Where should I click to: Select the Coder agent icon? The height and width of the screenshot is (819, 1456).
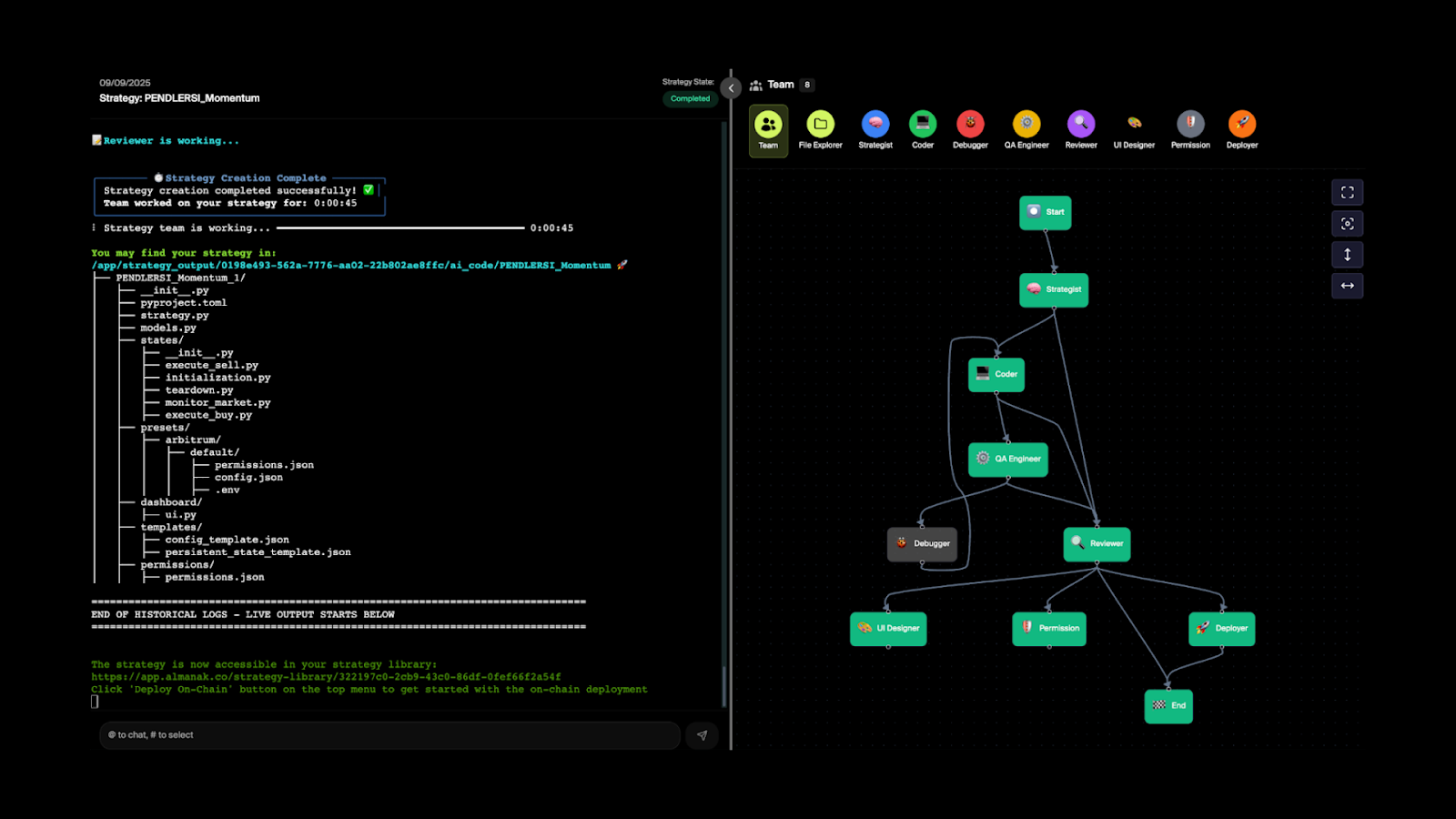[923, 124]
